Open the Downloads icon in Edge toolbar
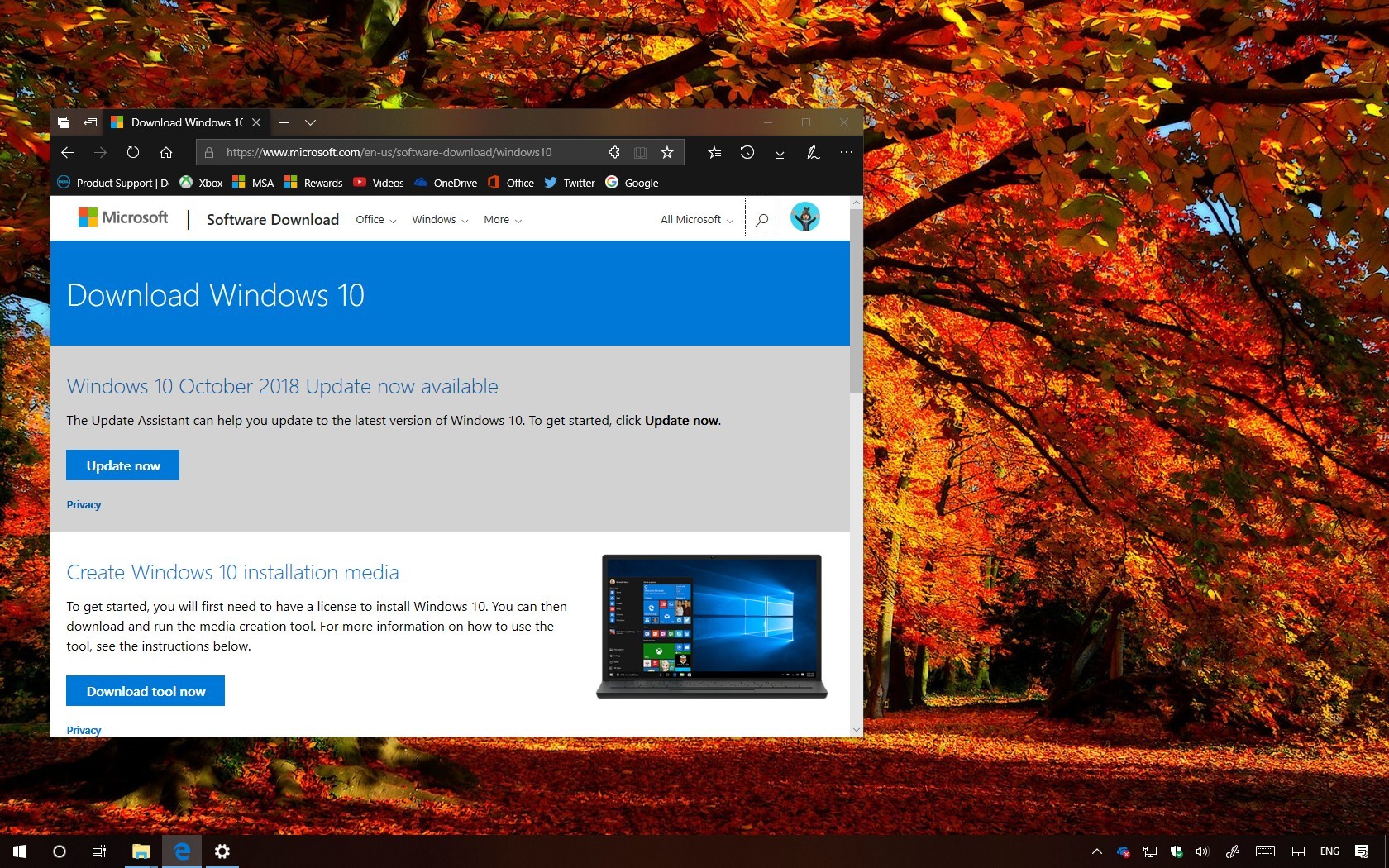This screenshot has height=868, width=1389. tap(780, 152)
